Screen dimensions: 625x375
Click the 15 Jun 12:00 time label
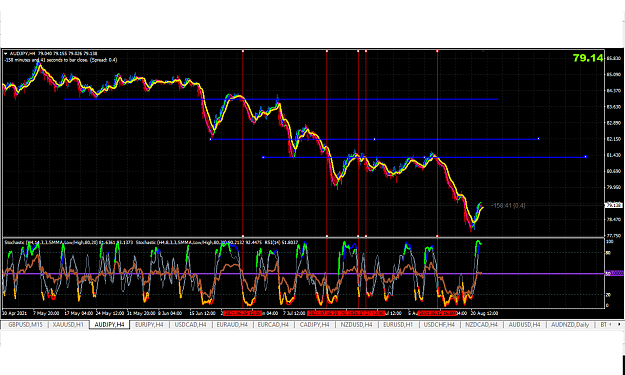click(x=202, y=313)
